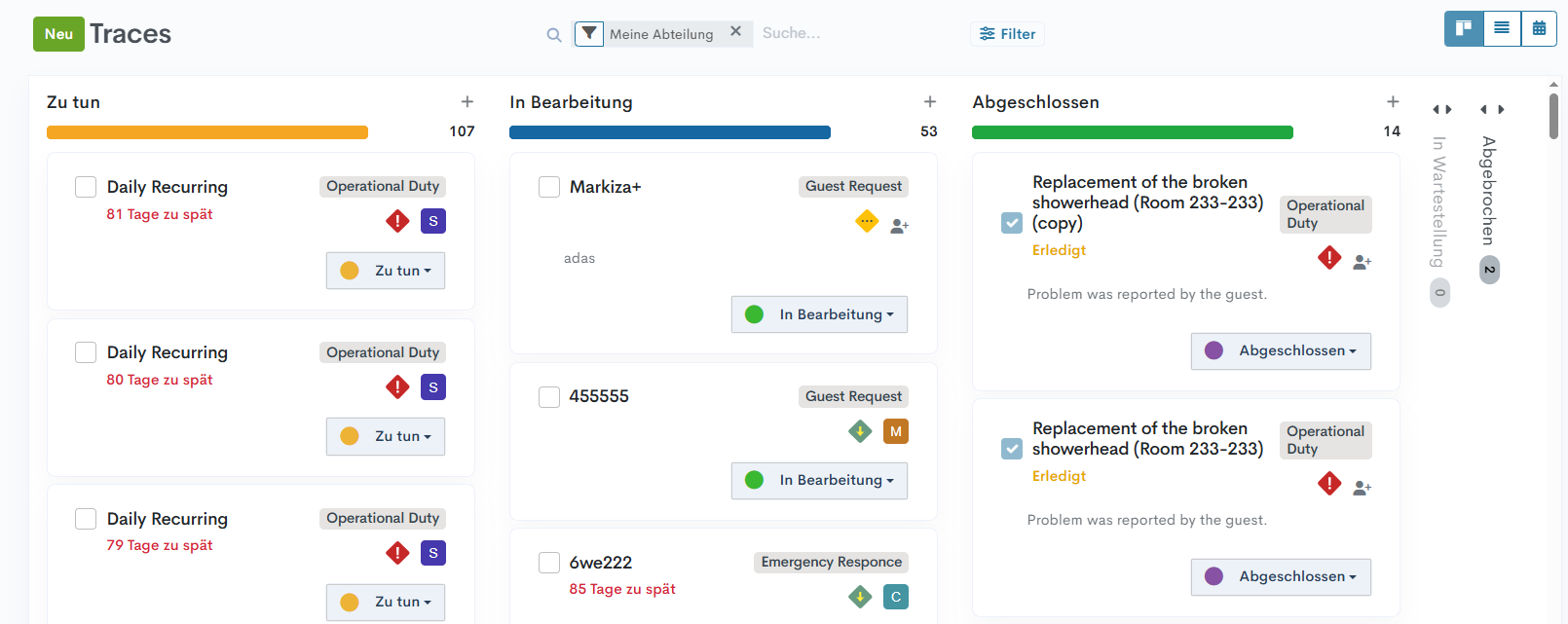Tick the checkbox for the Markiza+ card
This screenshot has height=624, width=1568.
point(549,187)
